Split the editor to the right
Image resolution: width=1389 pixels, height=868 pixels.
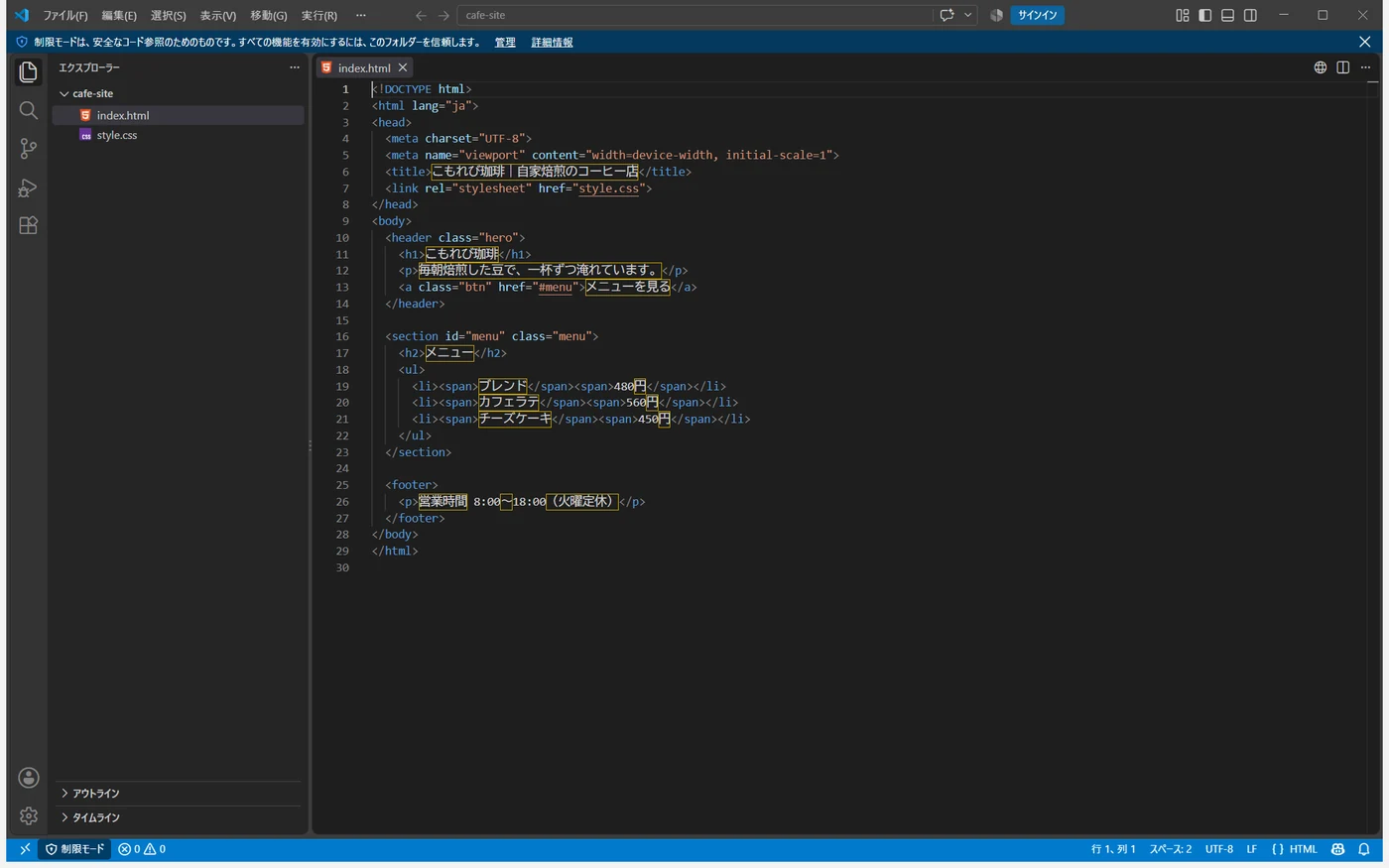click(x=1342, y=67)
